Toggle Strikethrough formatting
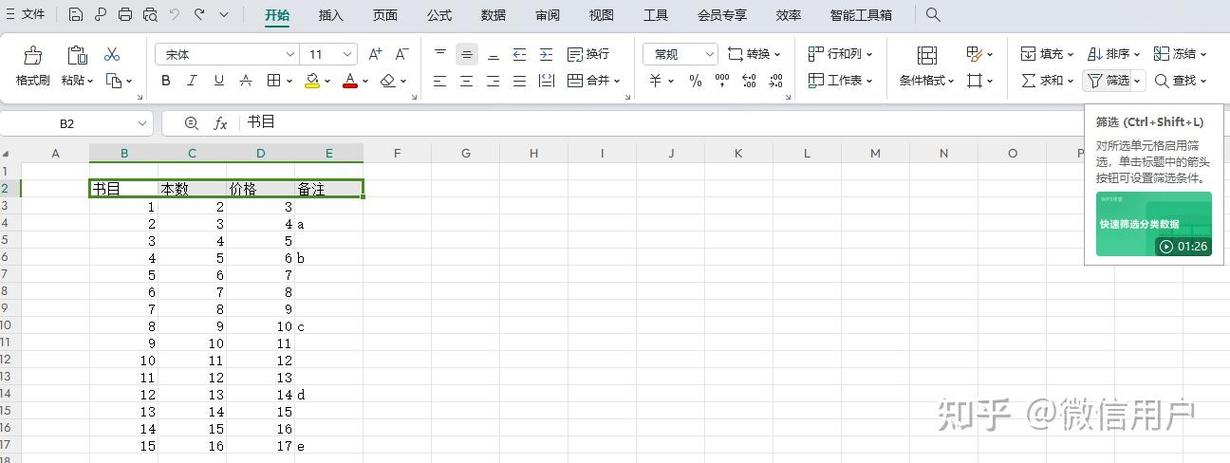Viewport: 1230px width, 463px height. click(x=246, y=81)
